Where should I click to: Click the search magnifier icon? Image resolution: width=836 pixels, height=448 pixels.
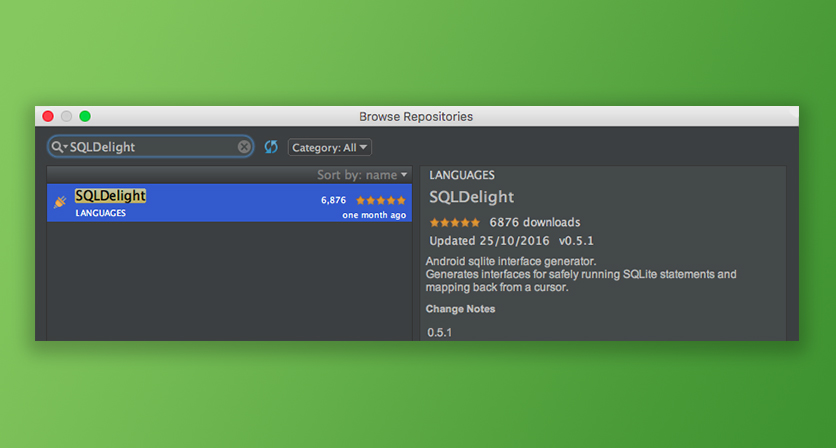point(57,147)
